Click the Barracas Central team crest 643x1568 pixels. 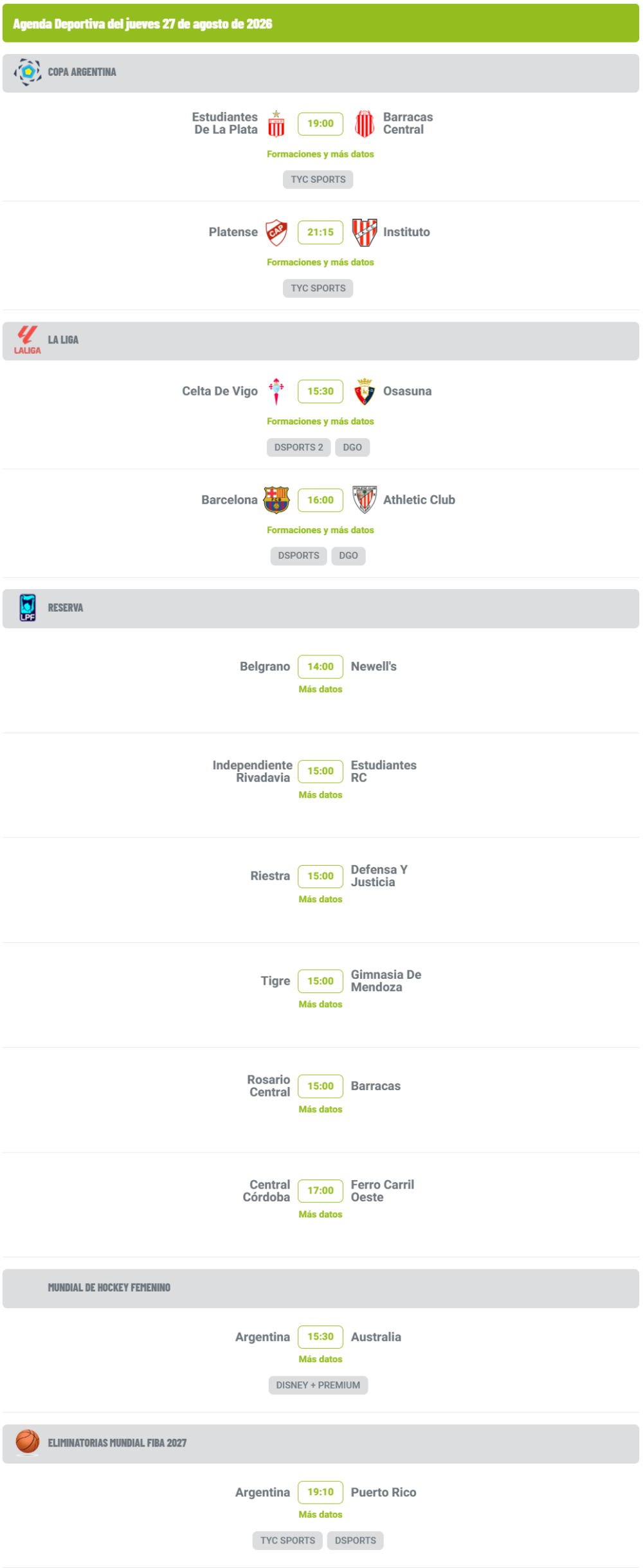coord(365,123)
